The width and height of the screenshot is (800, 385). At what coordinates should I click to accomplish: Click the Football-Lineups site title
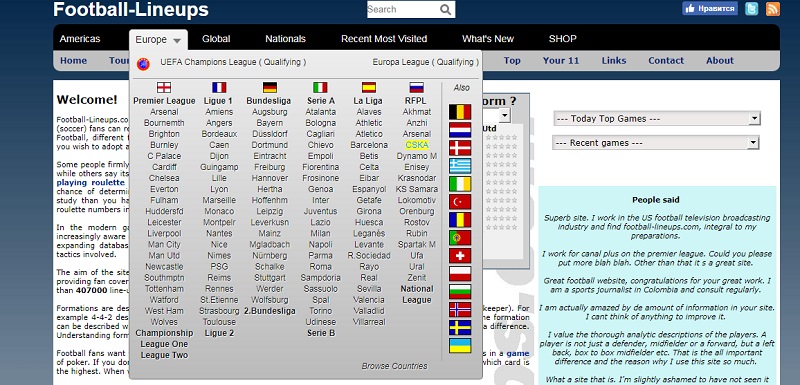131,9
